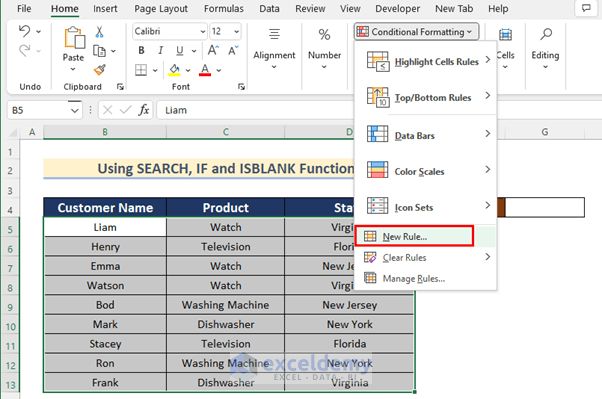Open the Name Box dropdown arrow
This screenshot has height=399, width=602.
point(74,111)
